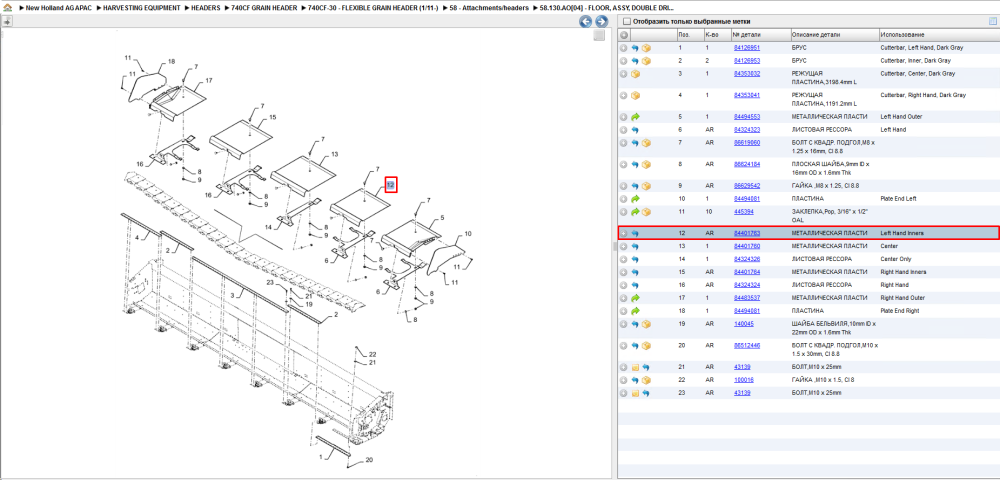1000x480 pixels.
Task: Click callout 10 in the diagram
Action: pos(468,234)
